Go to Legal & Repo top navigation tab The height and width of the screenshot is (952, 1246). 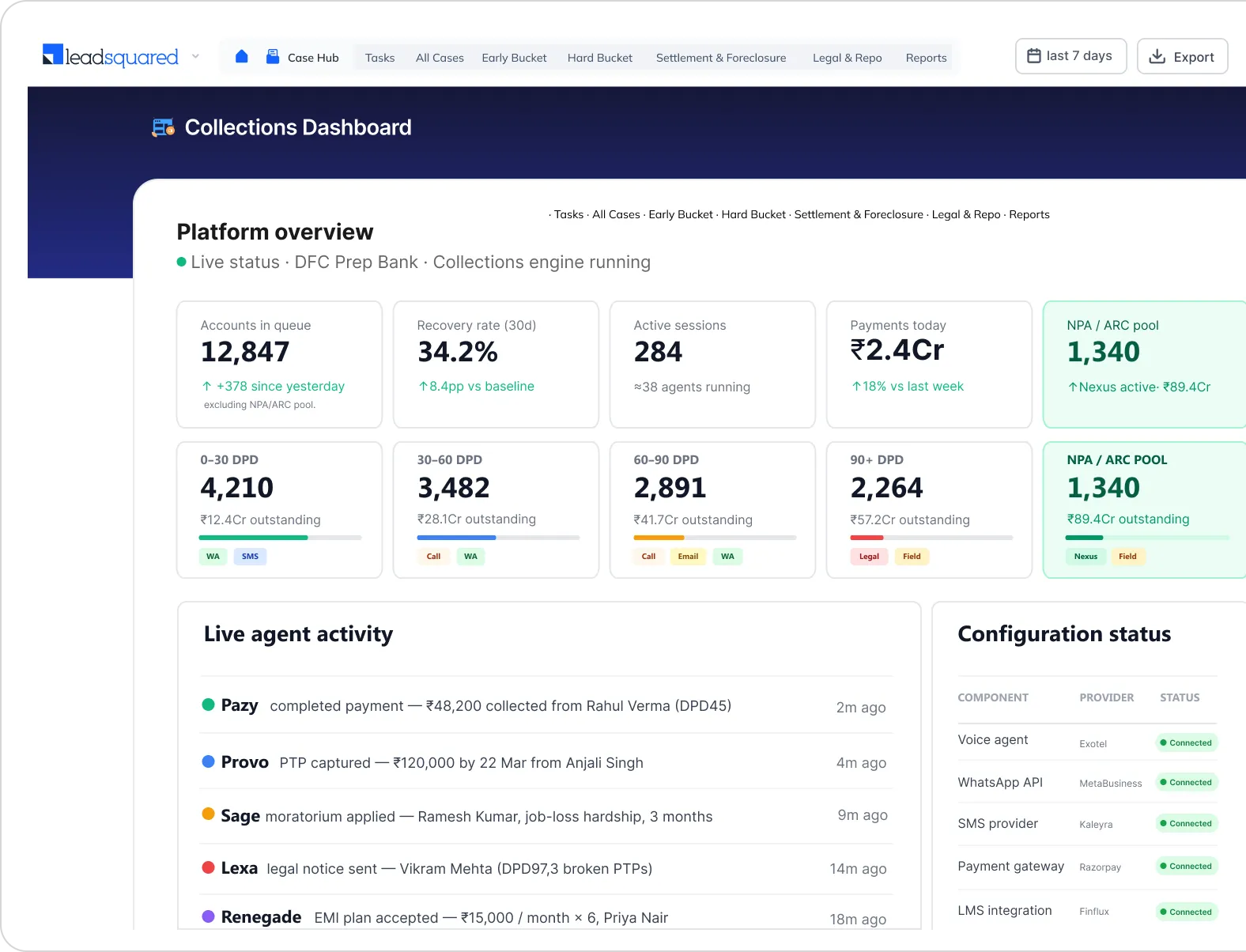point(848,58)
